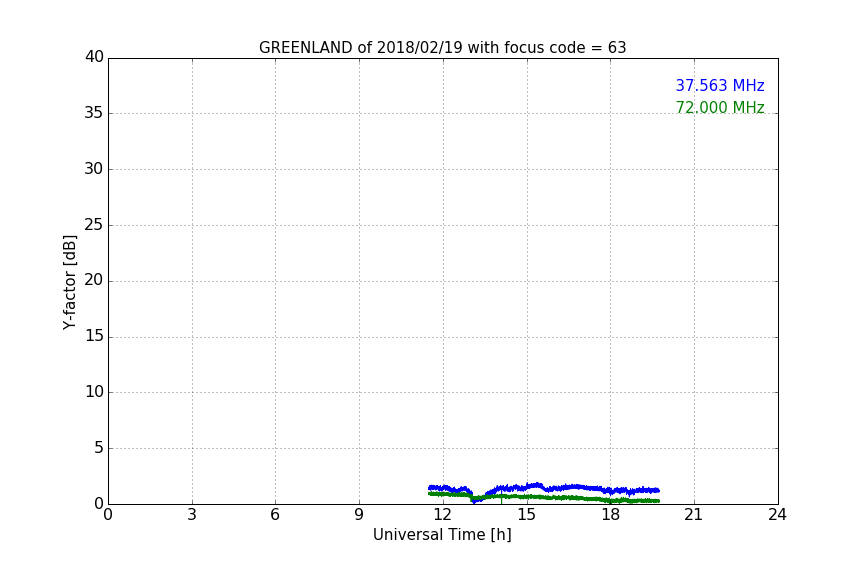Click y-axis tick label 30
The image size is (864, 576).
click(94, 169)
